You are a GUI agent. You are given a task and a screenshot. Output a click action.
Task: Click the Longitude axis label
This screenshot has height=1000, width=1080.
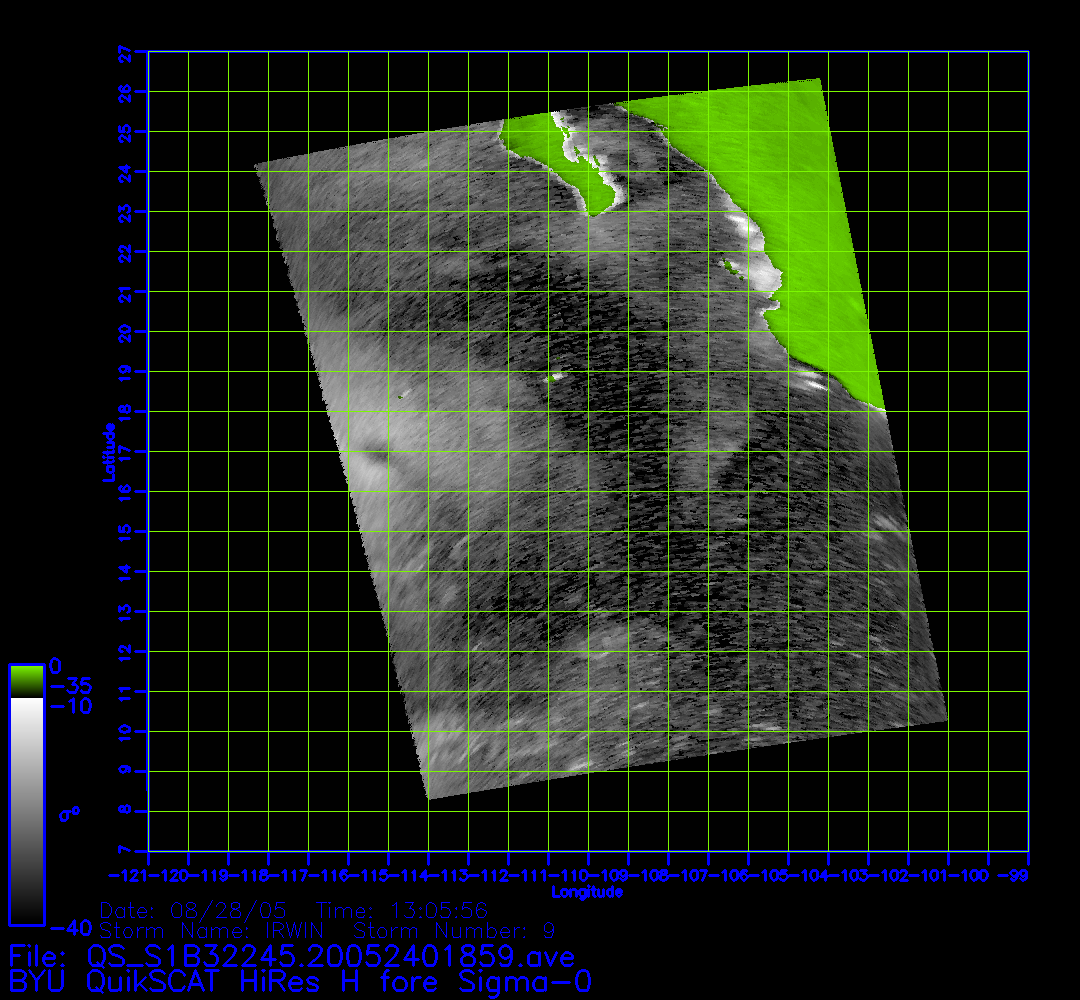tap(587, 891)
